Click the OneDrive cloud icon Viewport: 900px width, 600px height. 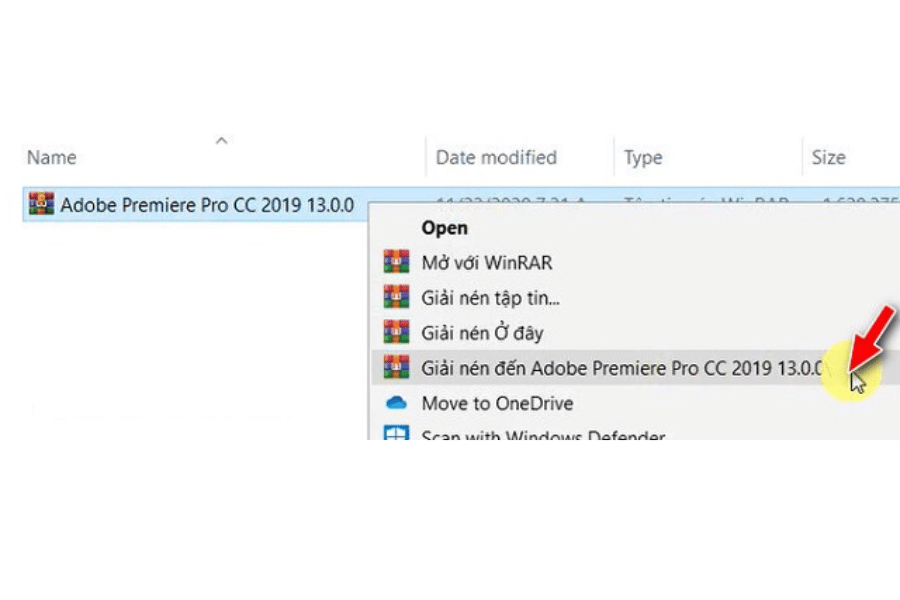pos(397,403)
